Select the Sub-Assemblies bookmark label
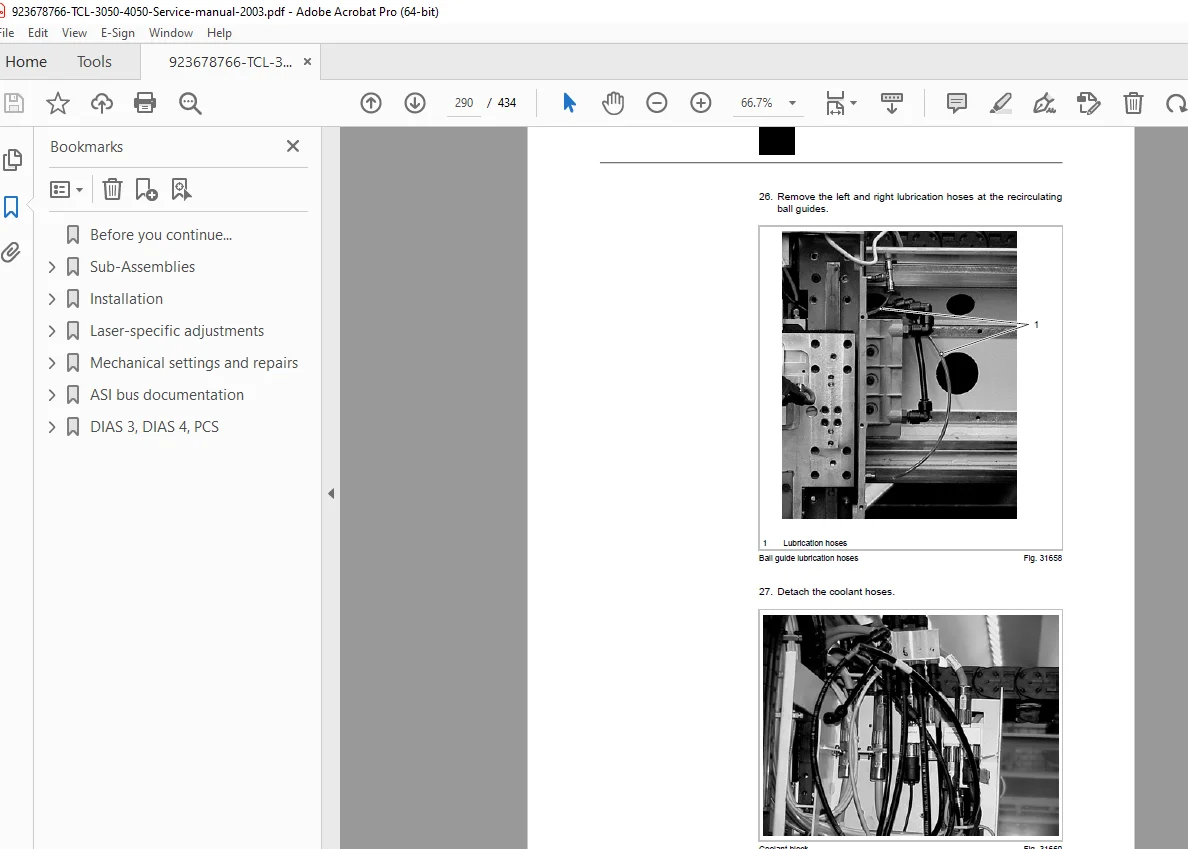The height and width of the screenshot is (849, 1188). tap(142, 267)
